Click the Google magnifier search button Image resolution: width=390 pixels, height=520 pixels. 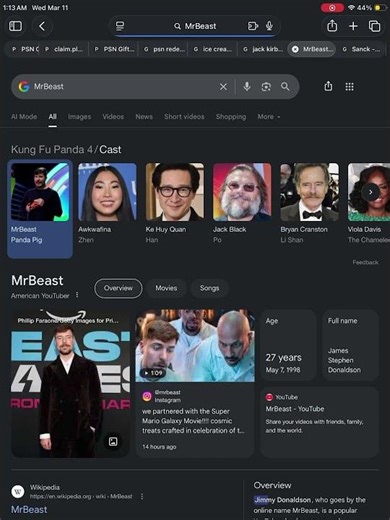pos(285,87)
